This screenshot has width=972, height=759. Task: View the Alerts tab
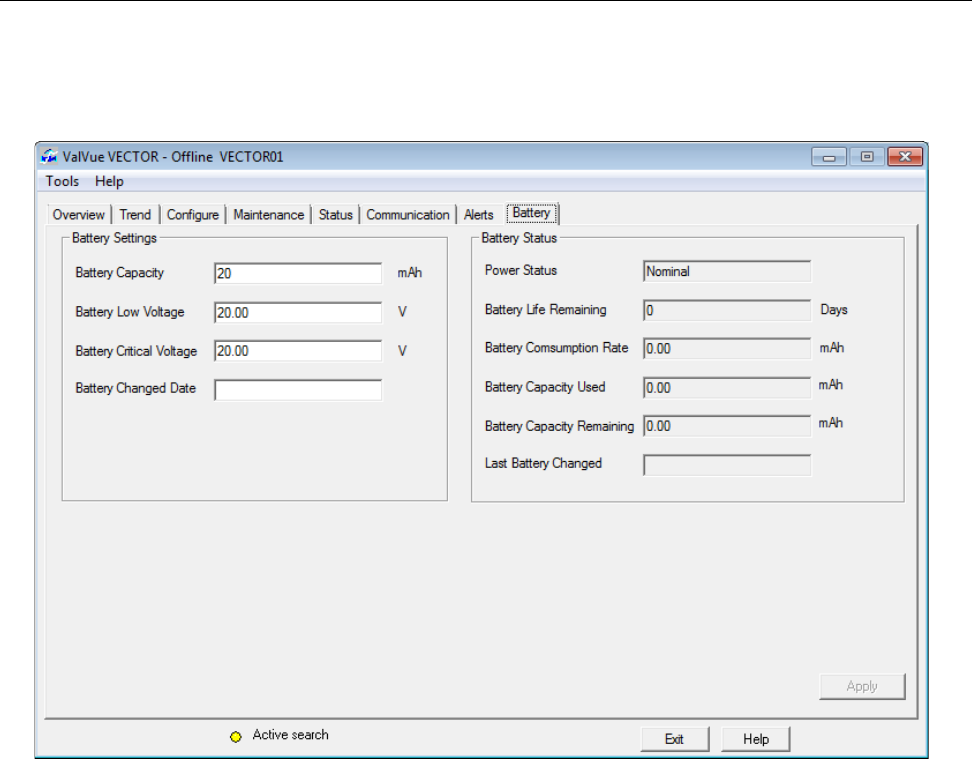coord(479,215)
